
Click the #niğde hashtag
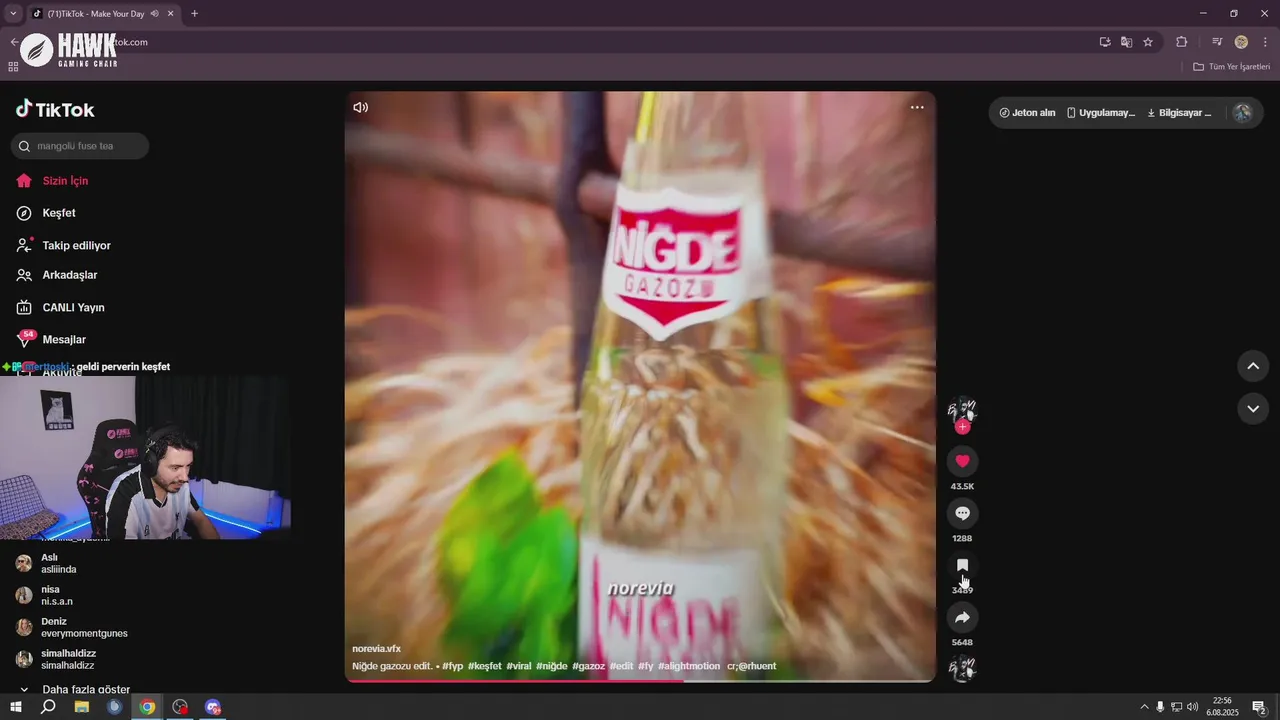pyautogui.click(x=551, y=666)
